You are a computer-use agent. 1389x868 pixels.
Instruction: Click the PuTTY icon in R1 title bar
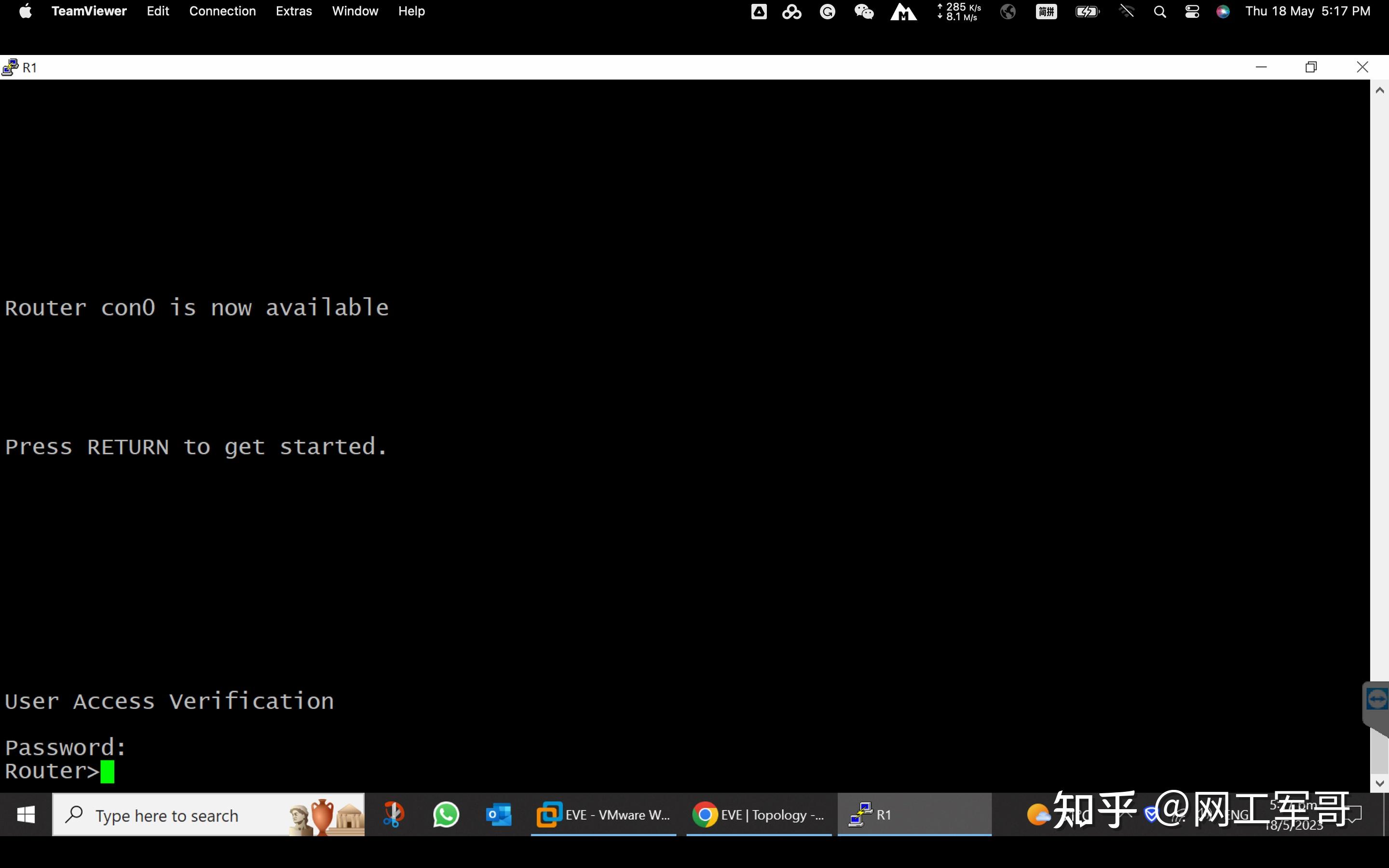pos(10,67)
